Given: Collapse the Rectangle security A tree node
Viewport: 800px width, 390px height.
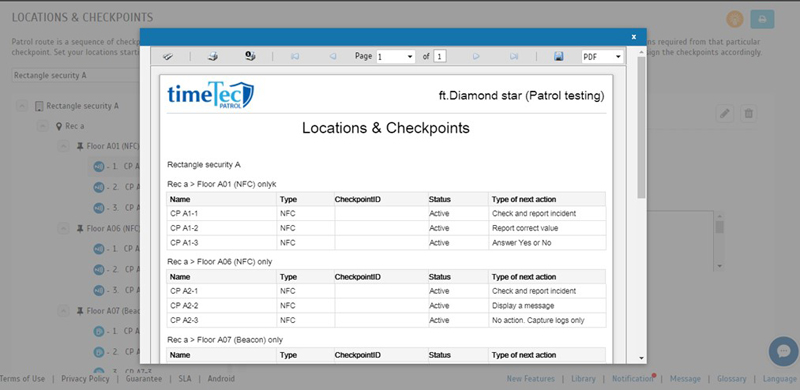Looking at the screenshot, I should click(x=22, y=106).
